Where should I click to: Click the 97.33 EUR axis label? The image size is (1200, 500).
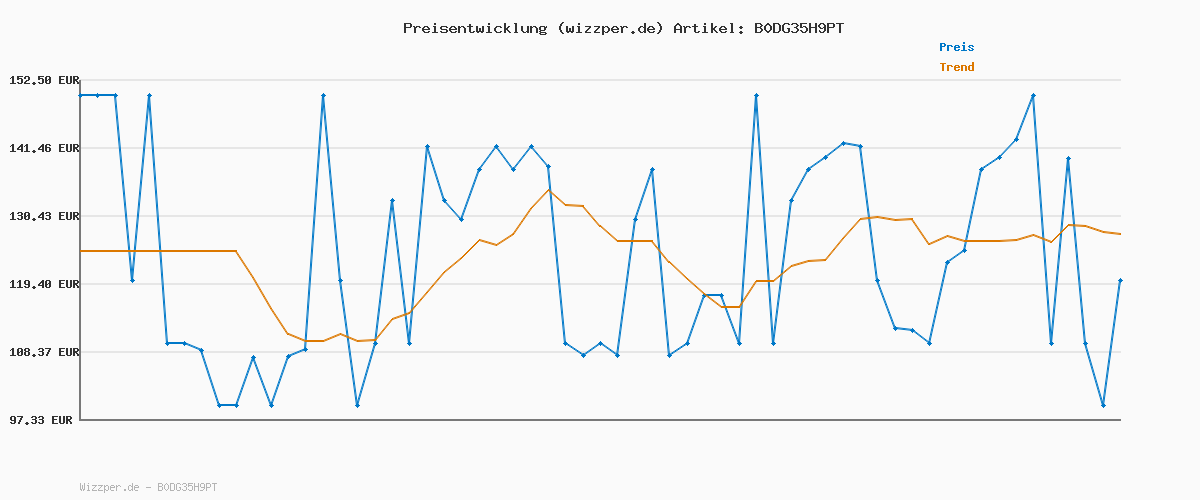tap(41, 420)
